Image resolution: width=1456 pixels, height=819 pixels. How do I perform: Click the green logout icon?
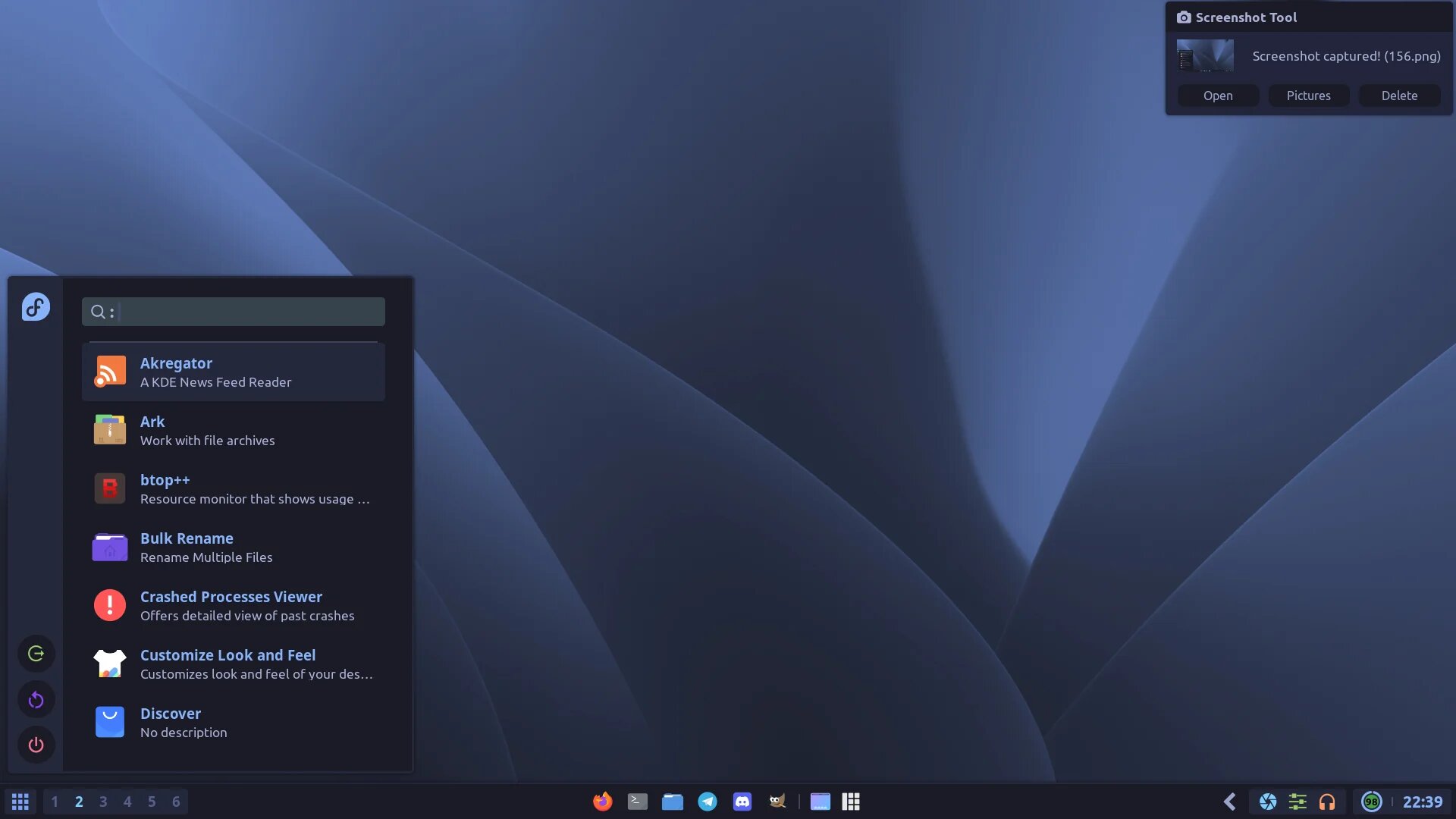(x=36, y=654)
